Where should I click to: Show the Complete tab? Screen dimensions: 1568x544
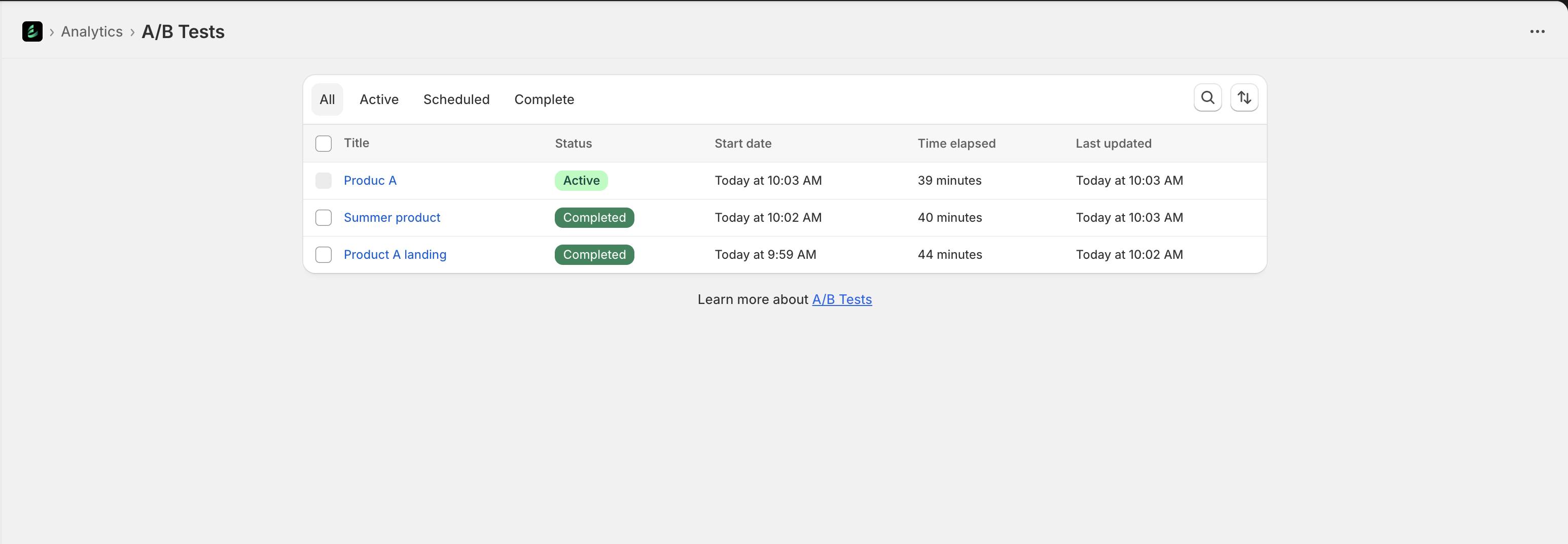click(x=544, y=100)
